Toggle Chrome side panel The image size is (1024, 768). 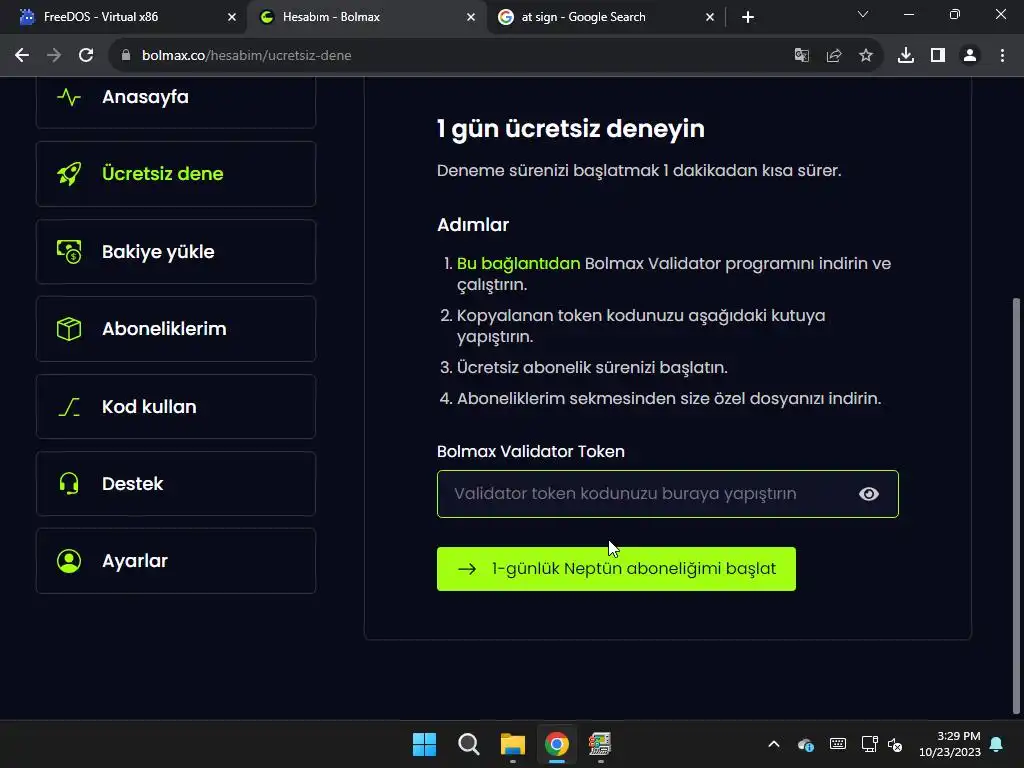[x=938, y=56]
